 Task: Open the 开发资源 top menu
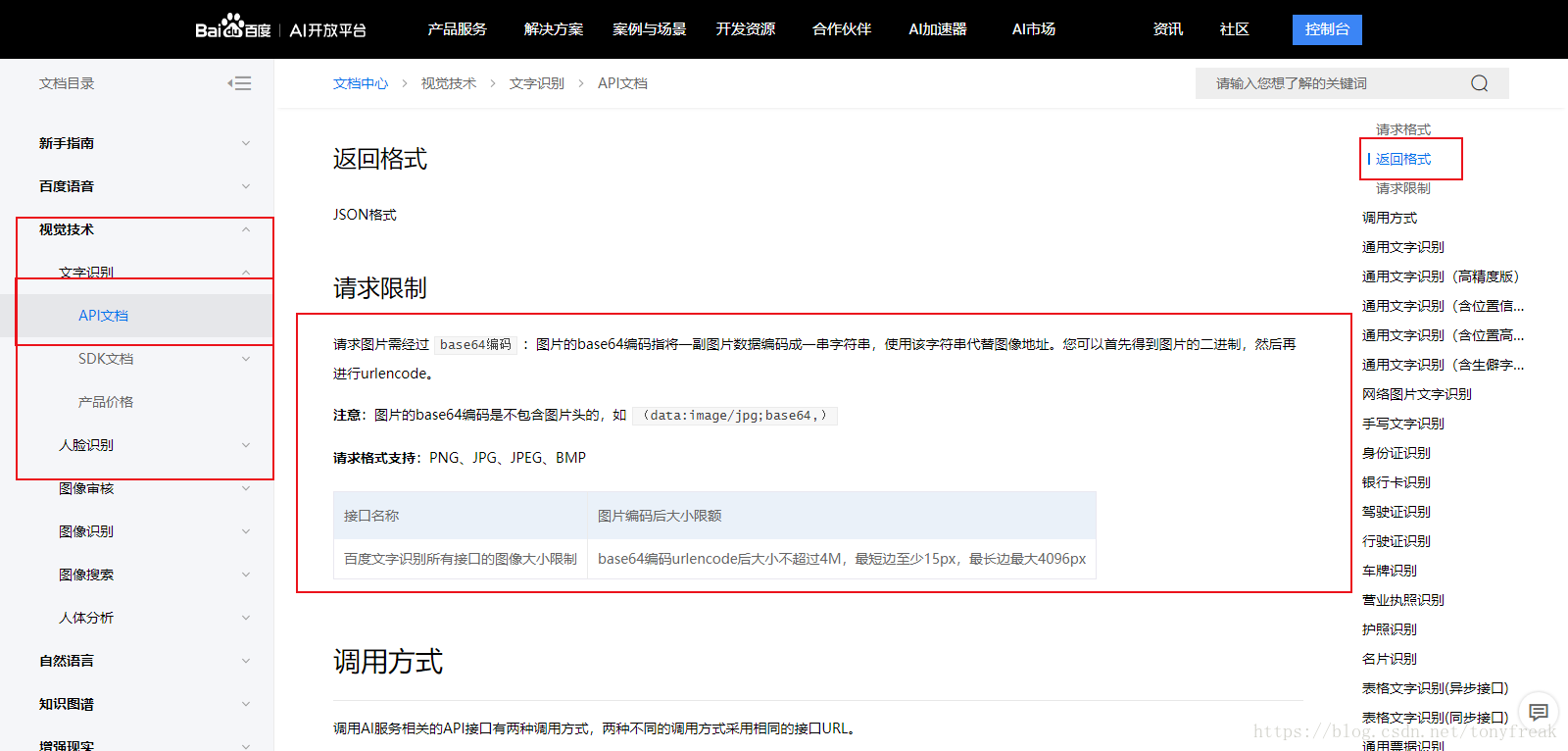click(746, 29)
